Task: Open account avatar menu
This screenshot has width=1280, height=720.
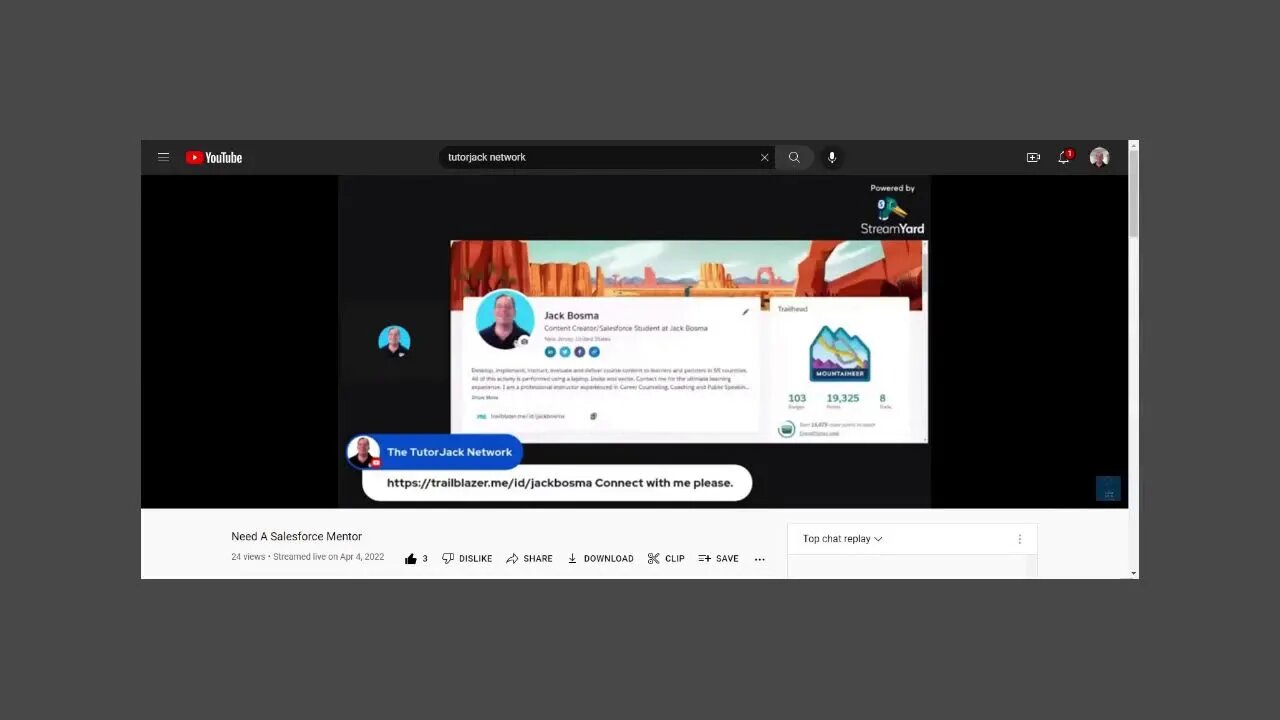Action: click(x=1099, y=157)
